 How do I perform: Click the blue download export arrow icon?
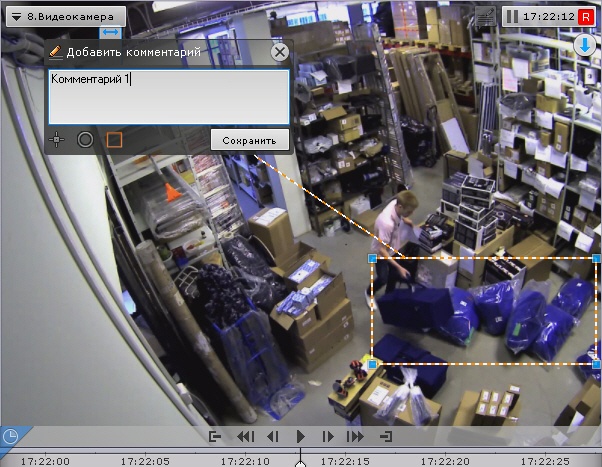585,46
